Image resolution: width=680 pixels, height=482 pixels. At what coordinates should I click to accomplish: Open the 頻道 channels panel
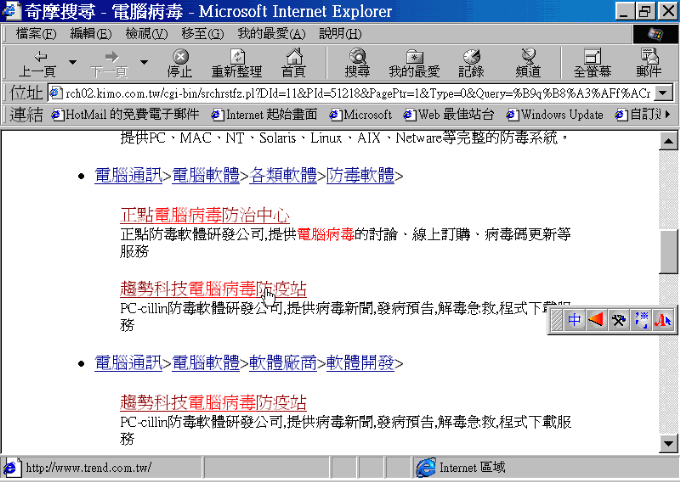(528, 63)
